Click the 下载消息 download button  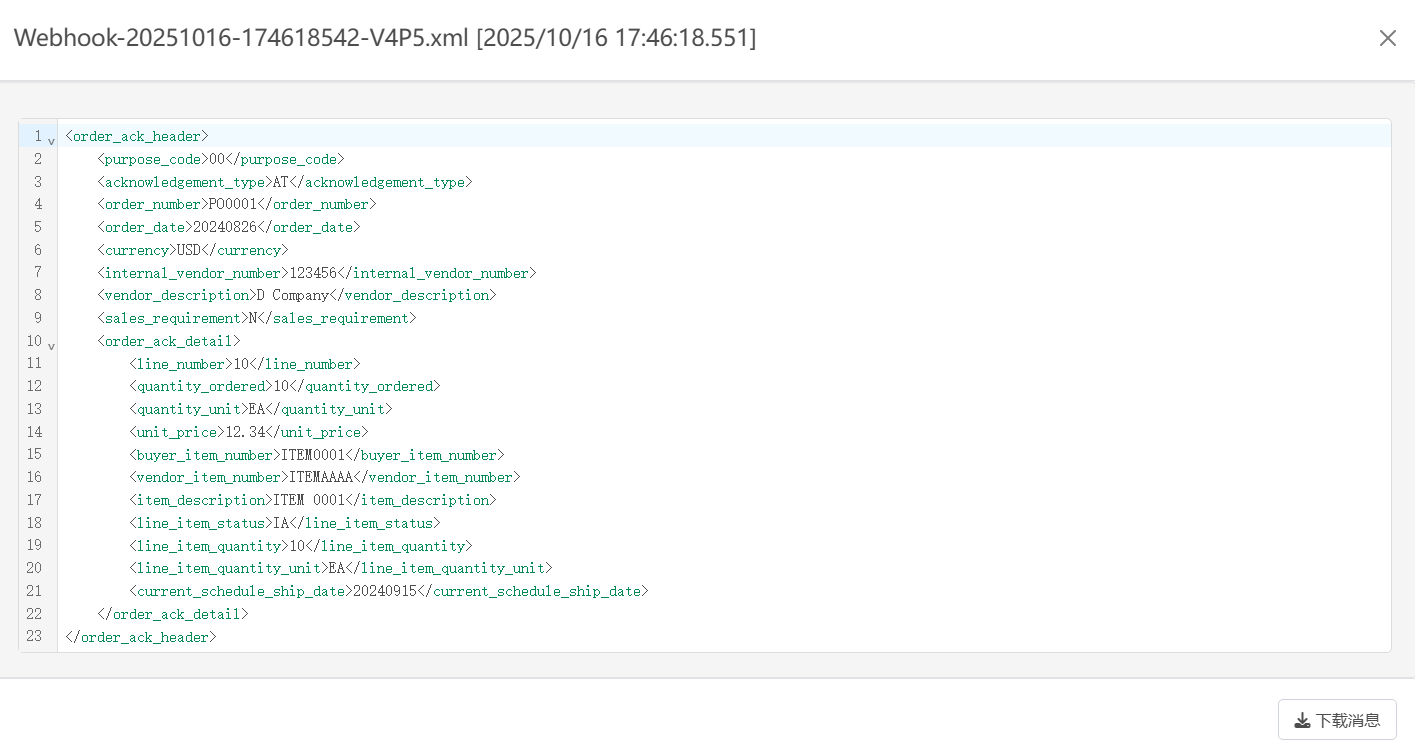coord(1337,719)
